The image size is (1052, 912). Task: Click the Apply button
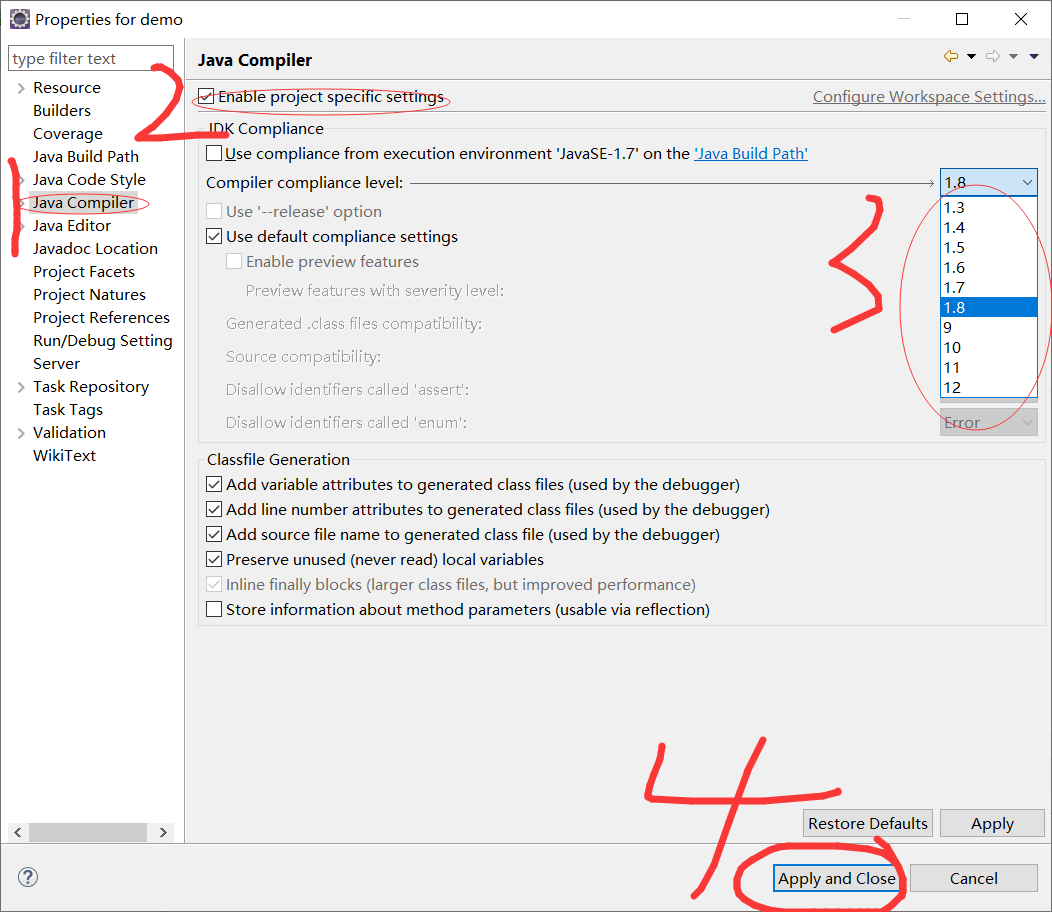(x=992, y=823)
